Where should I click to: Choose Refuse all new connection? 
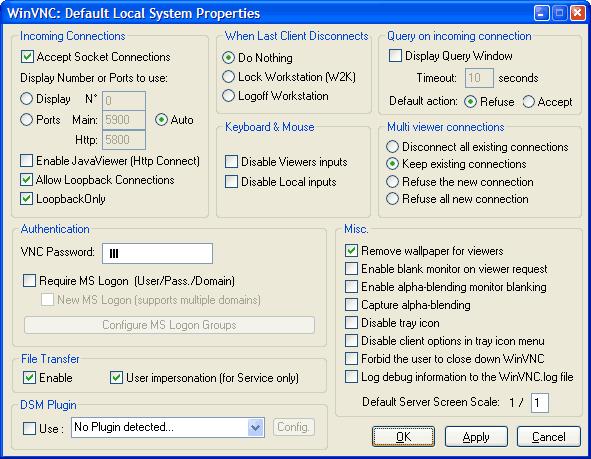click(392, 198)
